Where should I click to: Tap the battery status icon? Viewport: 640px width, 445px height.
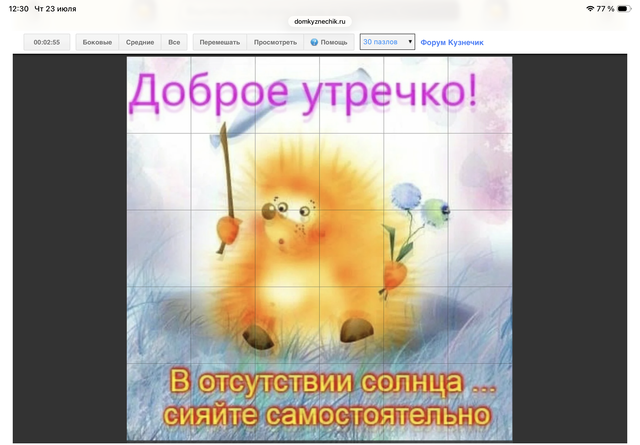[624, 9]
